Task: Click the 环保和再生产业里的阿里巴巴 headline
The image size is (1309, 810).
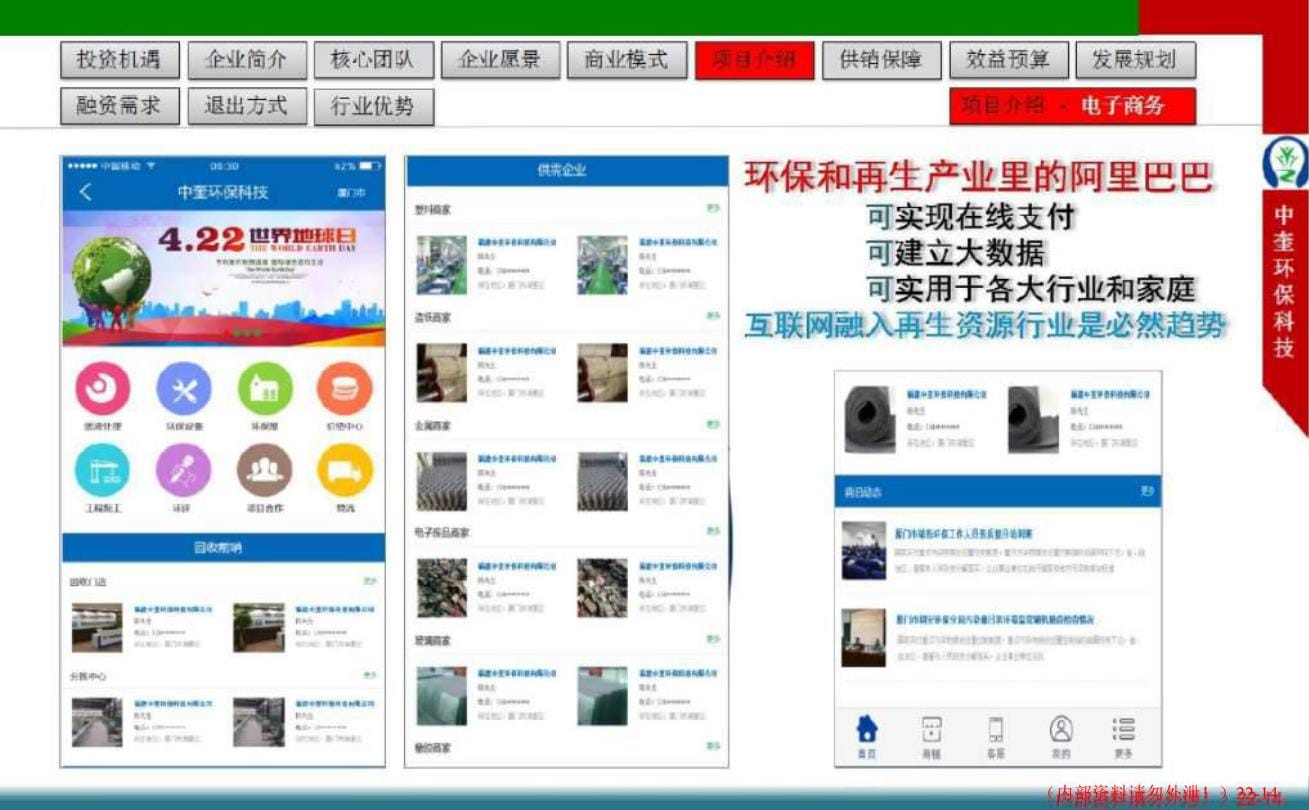Action: pos(979,178)
